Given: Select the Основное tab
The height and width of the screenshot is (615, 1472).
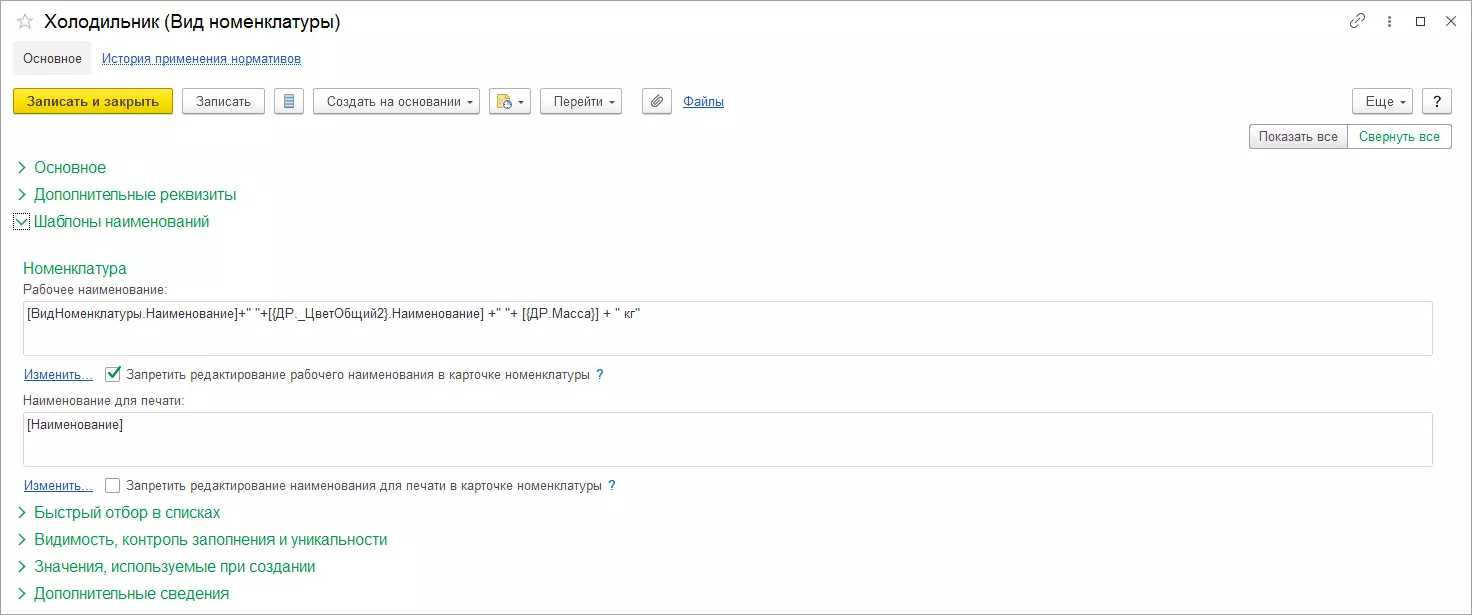Looking at the screenshot, I should point(52,59).
